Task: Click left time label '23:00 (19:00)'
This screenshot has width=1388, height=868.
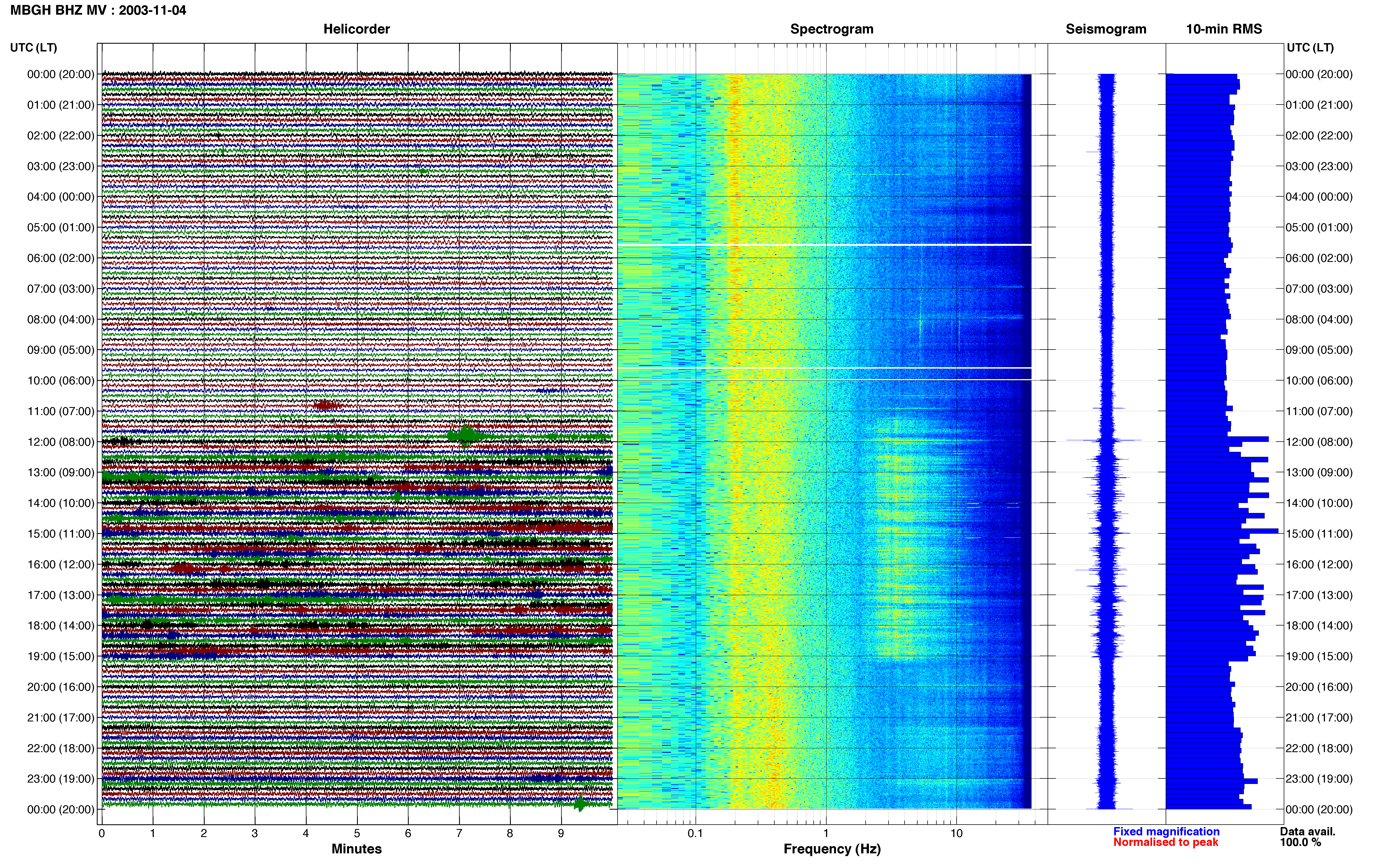Action: [x=61, y=778]
